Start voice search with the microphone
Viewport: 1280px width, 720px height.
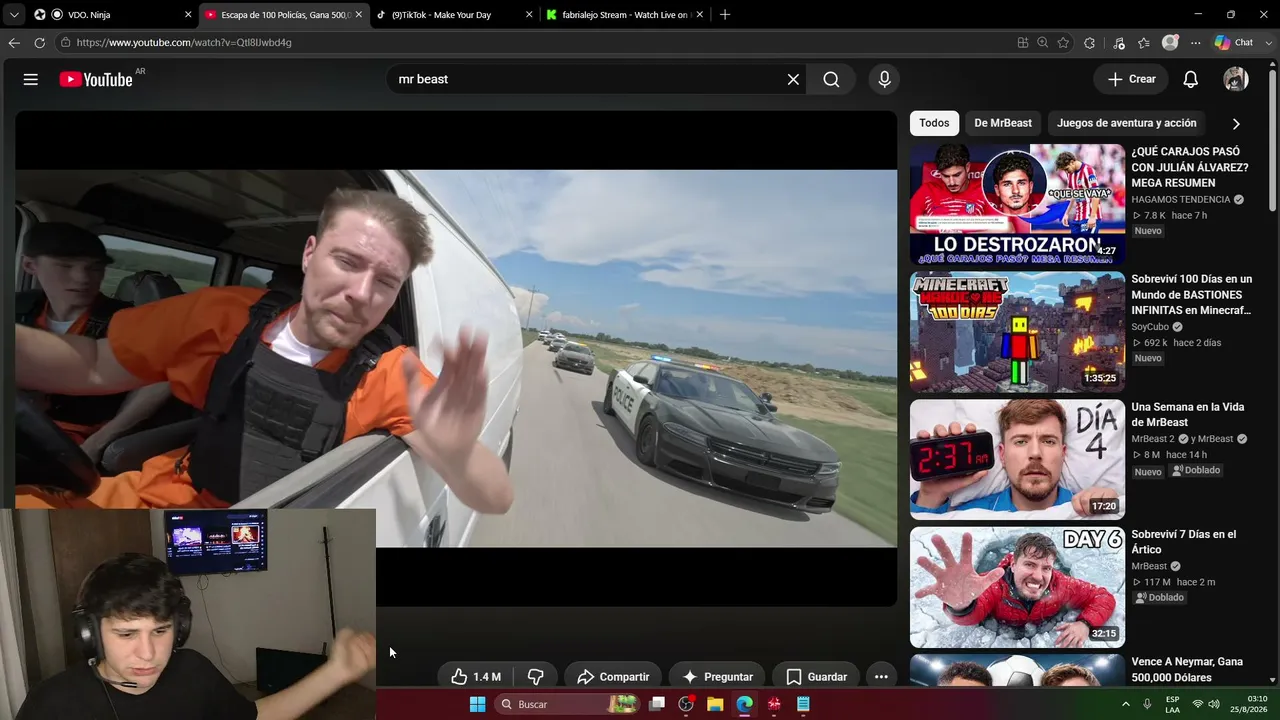click(884, 79)
